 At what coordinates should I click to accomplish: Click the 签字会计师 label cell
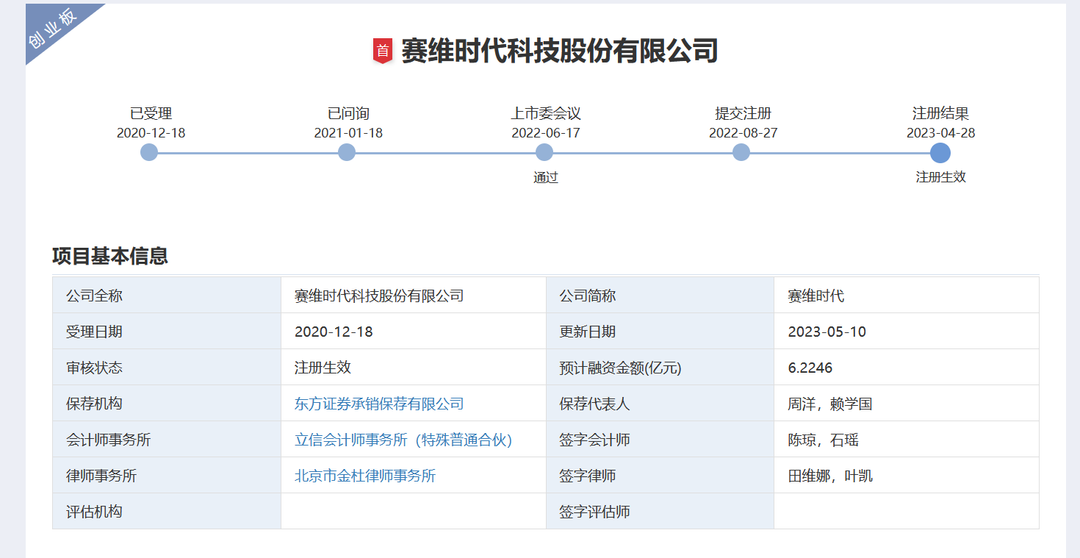click(660, 440)
